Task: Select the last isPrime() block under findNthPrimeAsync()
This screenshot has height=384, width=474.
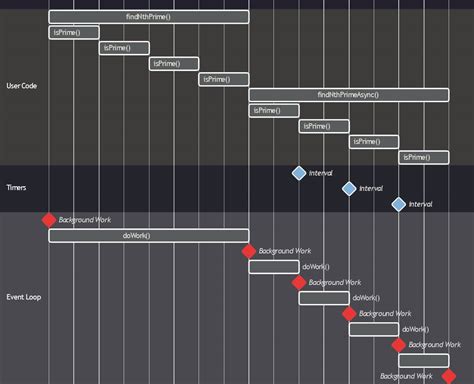Action: (424, 157)
